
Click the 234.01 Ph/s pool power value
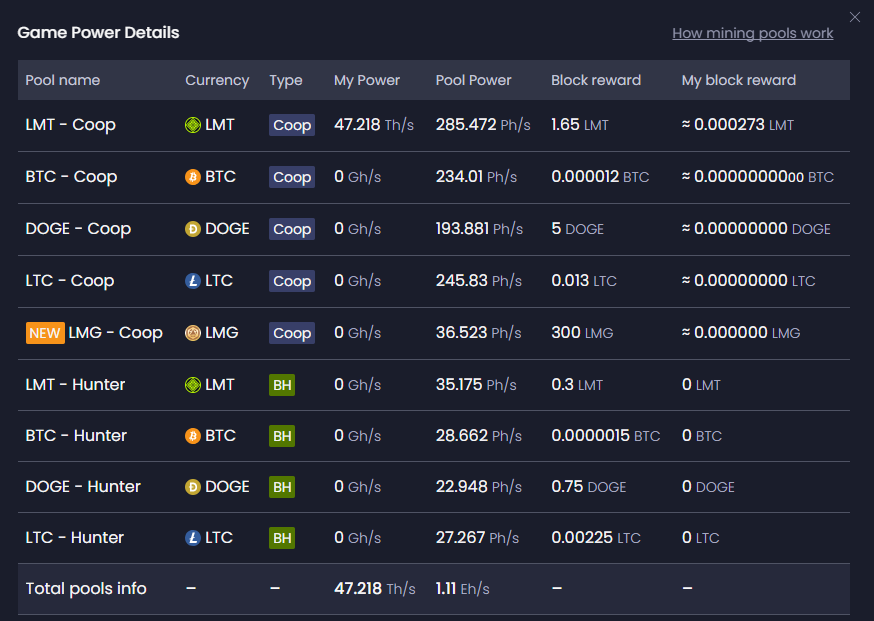[x=477, y=177]
